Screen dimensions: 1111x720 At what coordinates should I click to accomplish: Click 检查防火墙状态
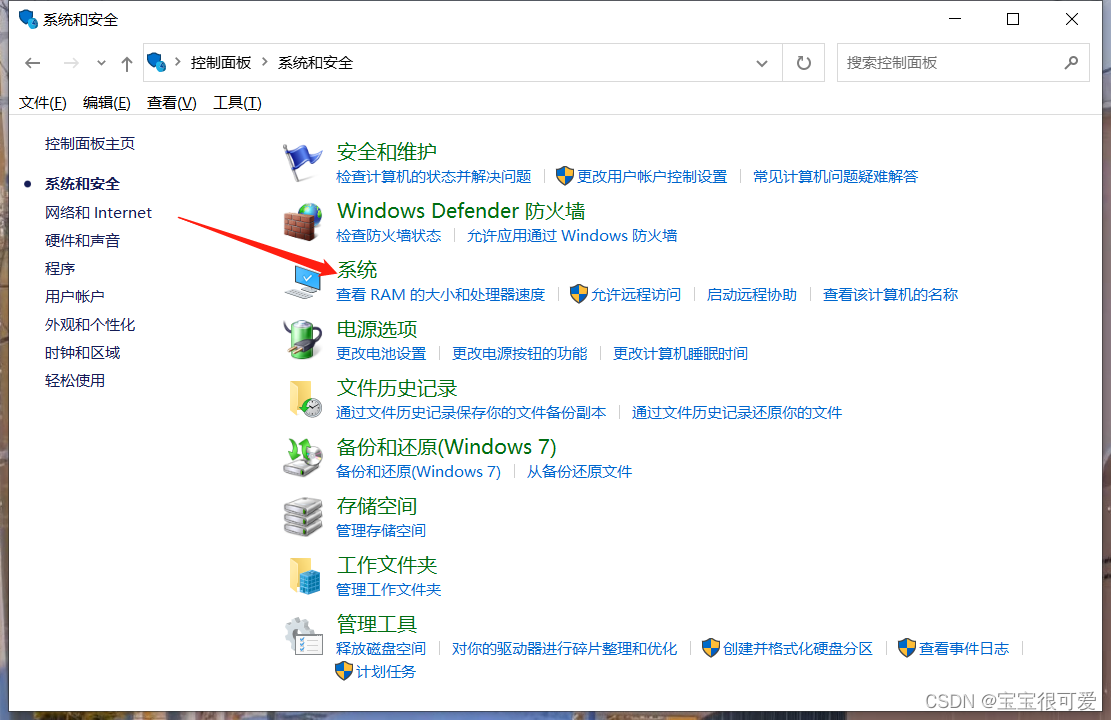[x=388, y=235]
